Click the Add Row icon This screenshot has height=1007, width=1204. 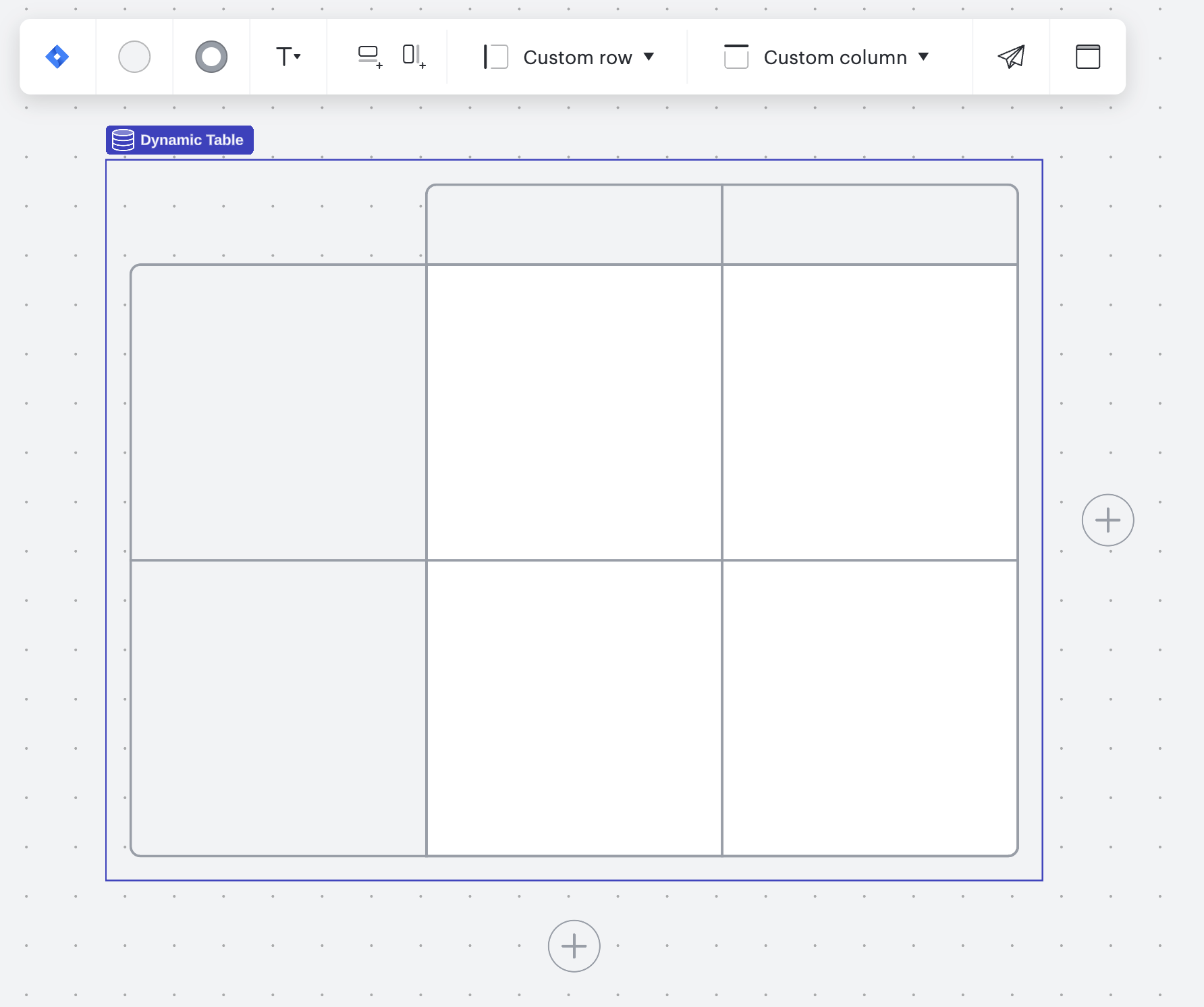click(x=370, y=57)
